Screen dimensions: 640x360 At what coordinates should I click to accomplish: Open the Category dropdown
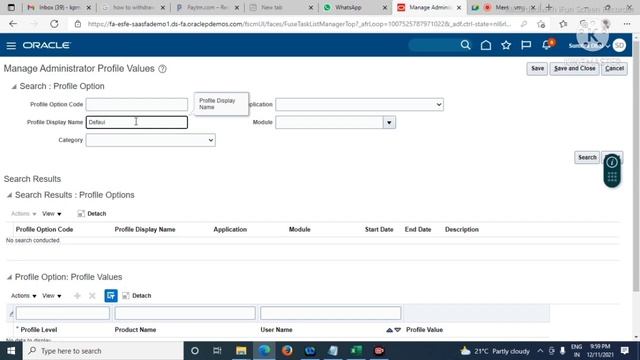pyautogui.click(x=151, y=140)
